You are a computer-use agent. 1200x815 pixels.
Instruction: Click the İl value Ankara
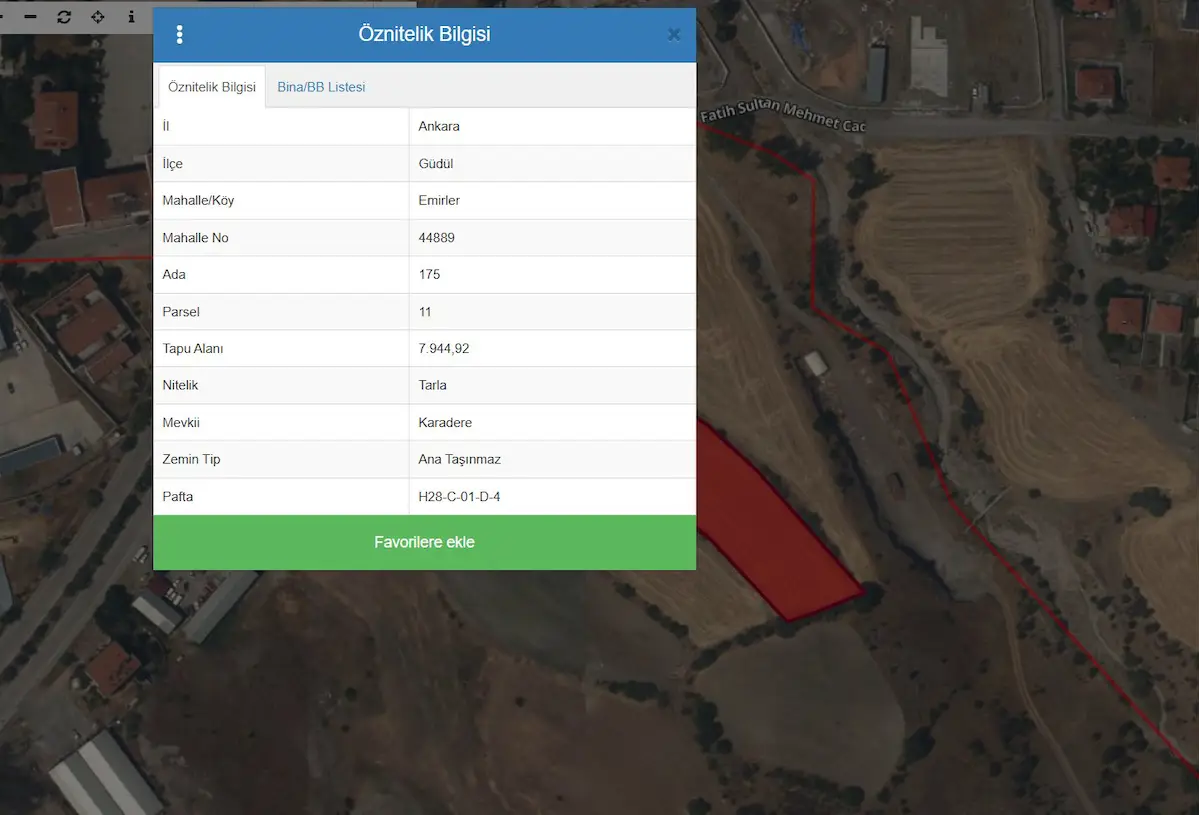tap(439, 126)
